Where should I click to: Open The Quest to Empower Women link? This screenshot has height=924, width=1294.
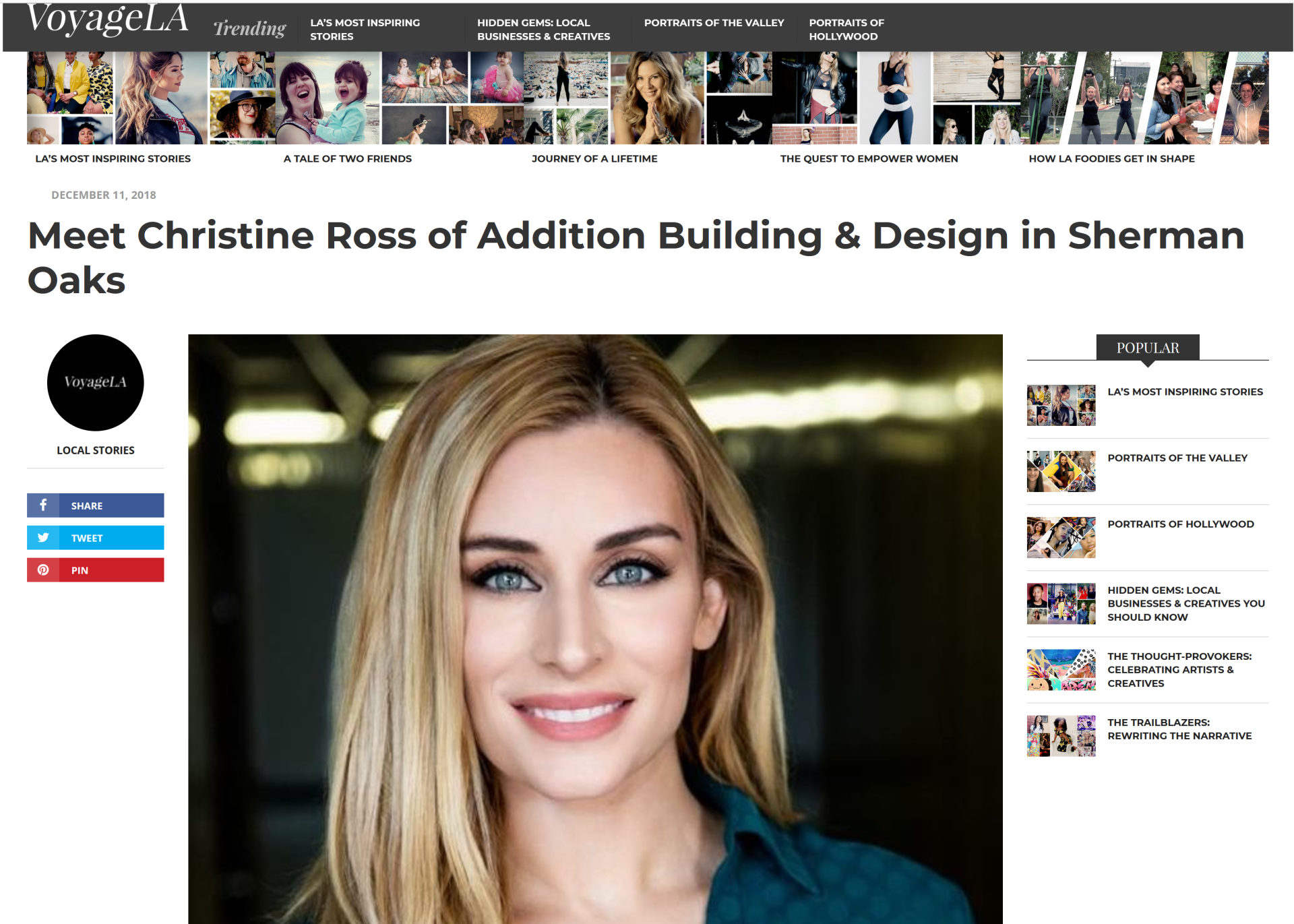(x=869, y=158)
